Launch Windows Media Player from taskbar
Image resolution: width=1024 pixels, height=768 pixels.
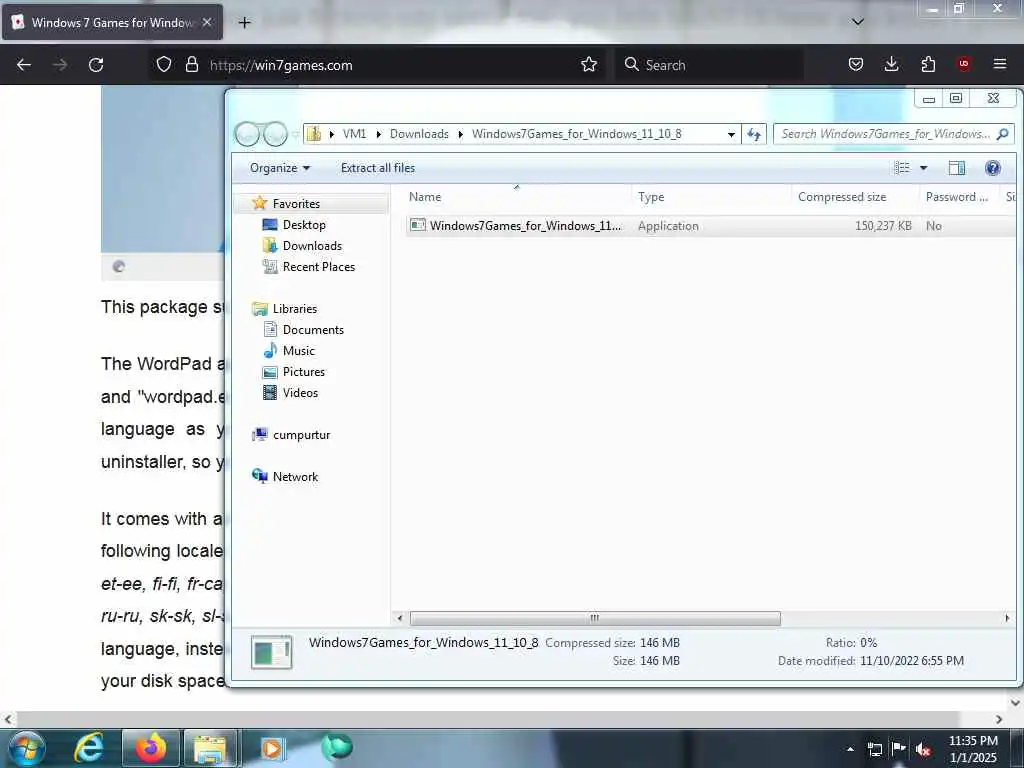pyautogui.click(x=272, y=748)
